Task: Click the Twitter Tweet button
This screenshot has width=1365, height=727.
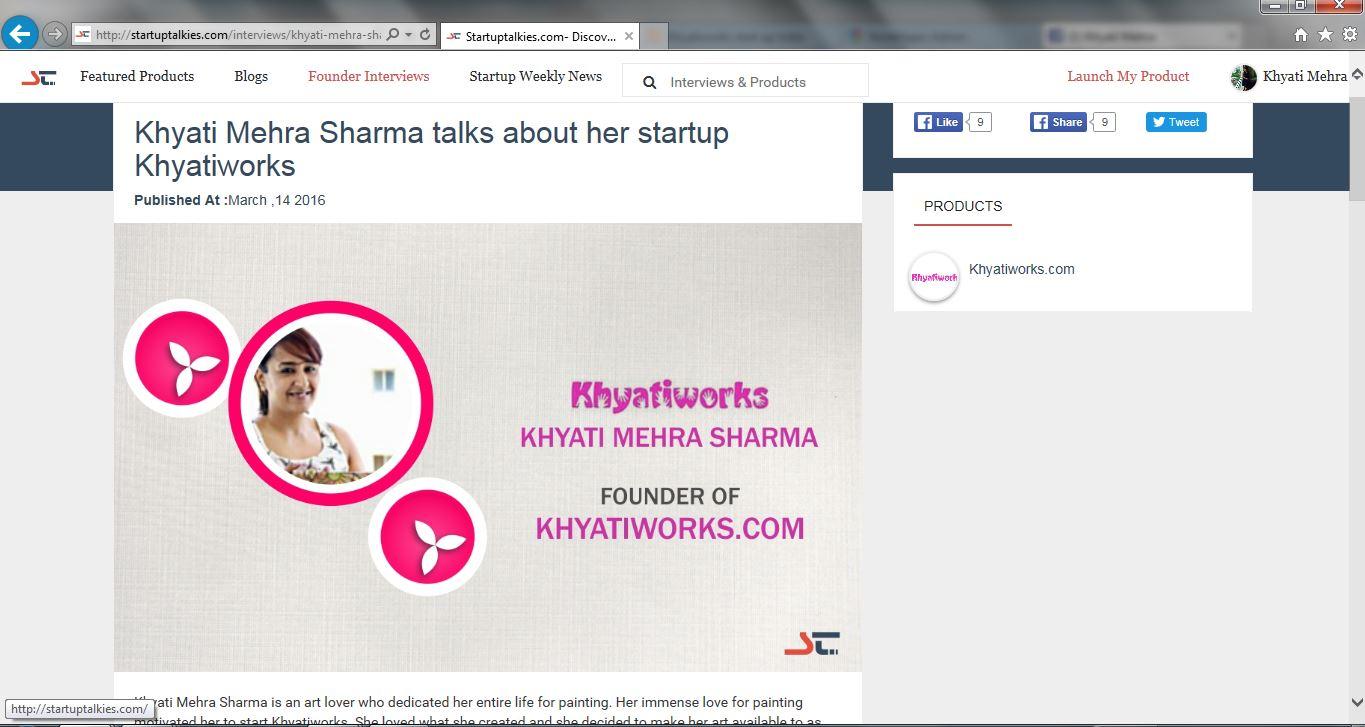Action: (1176, 122)
